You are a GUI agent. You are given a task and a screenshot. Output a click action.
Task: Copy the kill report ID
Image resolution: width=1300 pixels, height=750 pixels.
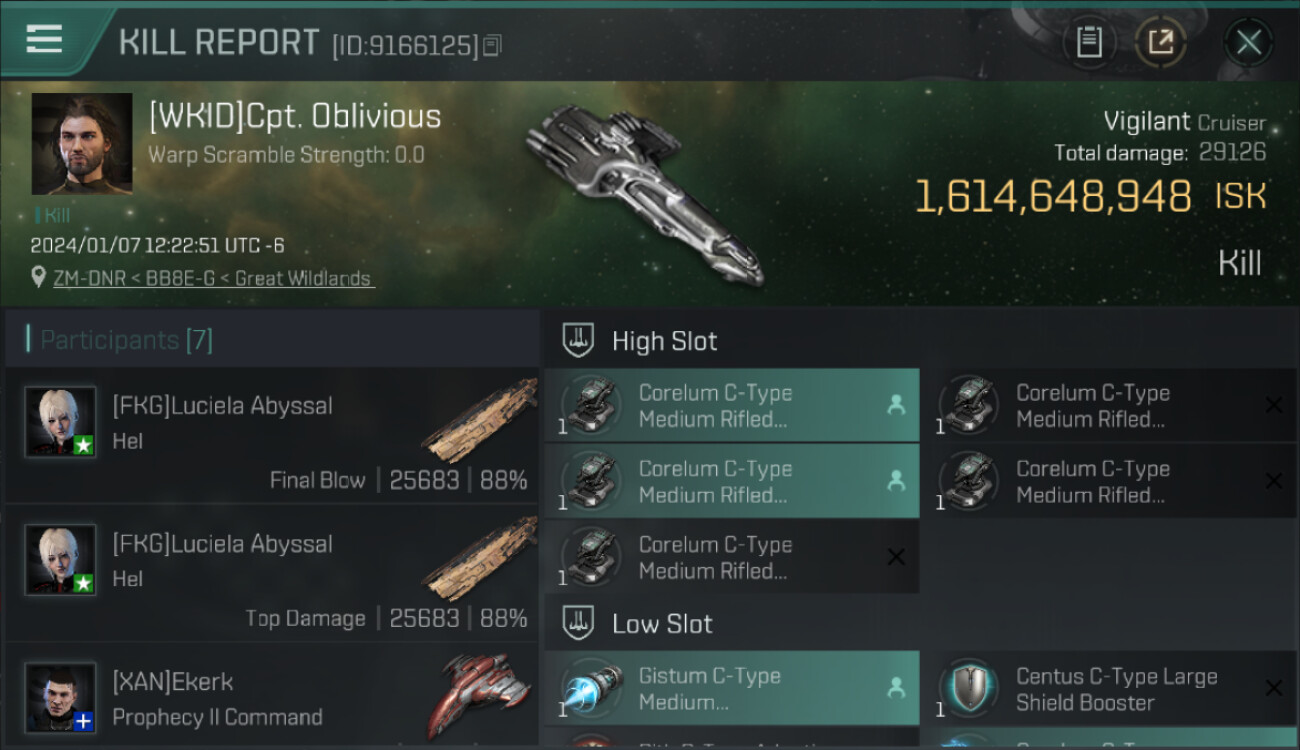(491, 46)
